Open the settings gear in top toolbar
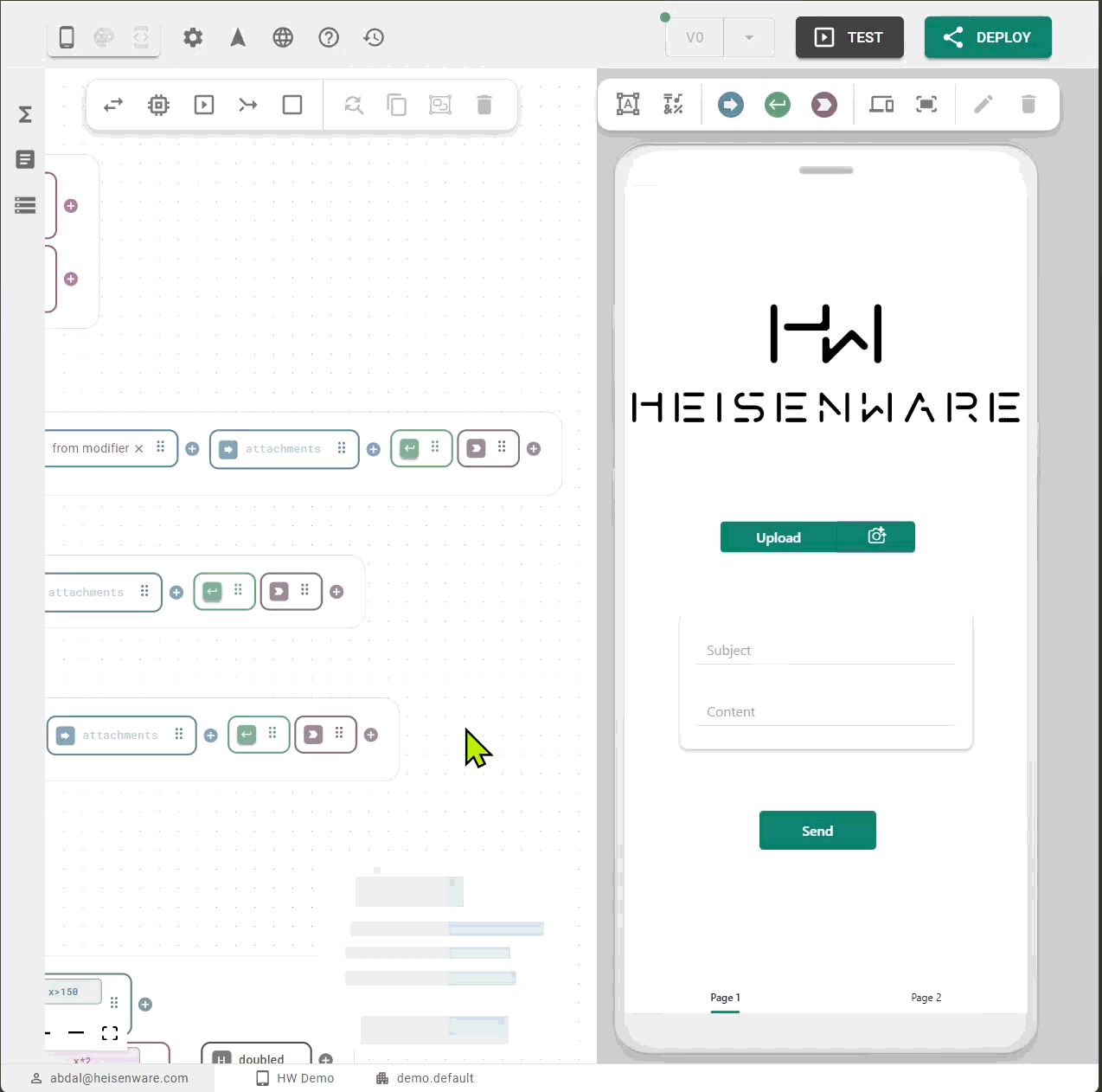The height and width of the screenshot is (1092, 1102). [193, 37]
